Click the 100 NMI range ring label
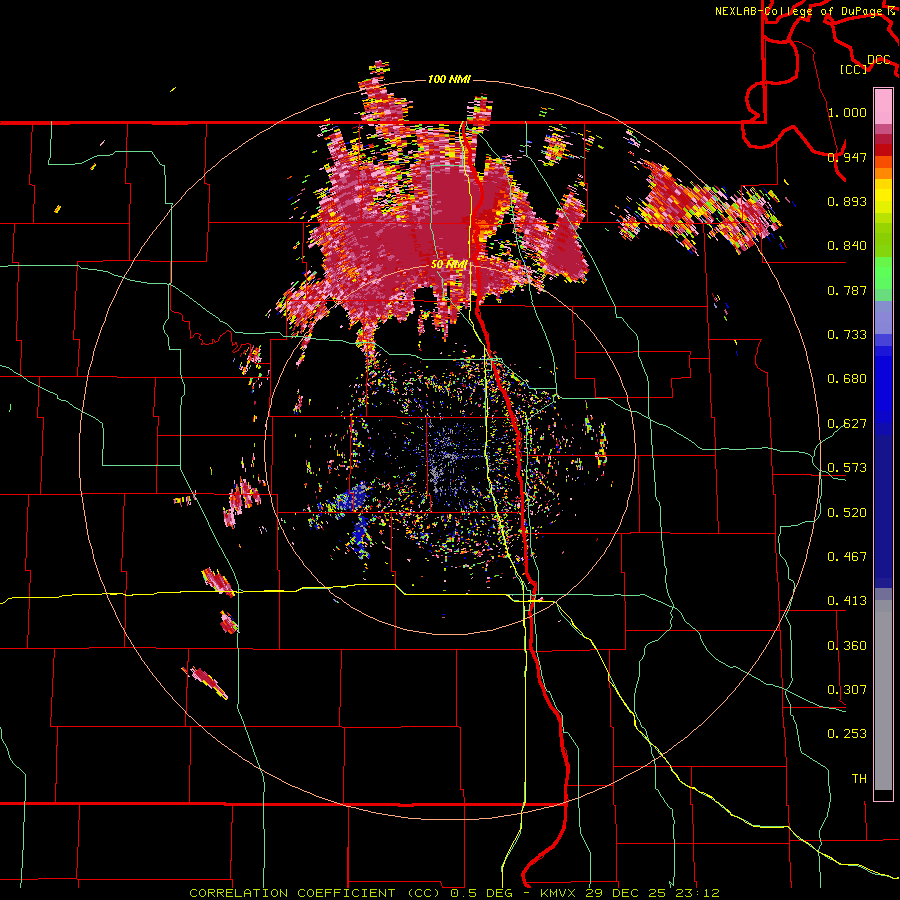This screenshot has height=900, width=900. [x=449, y=79]
